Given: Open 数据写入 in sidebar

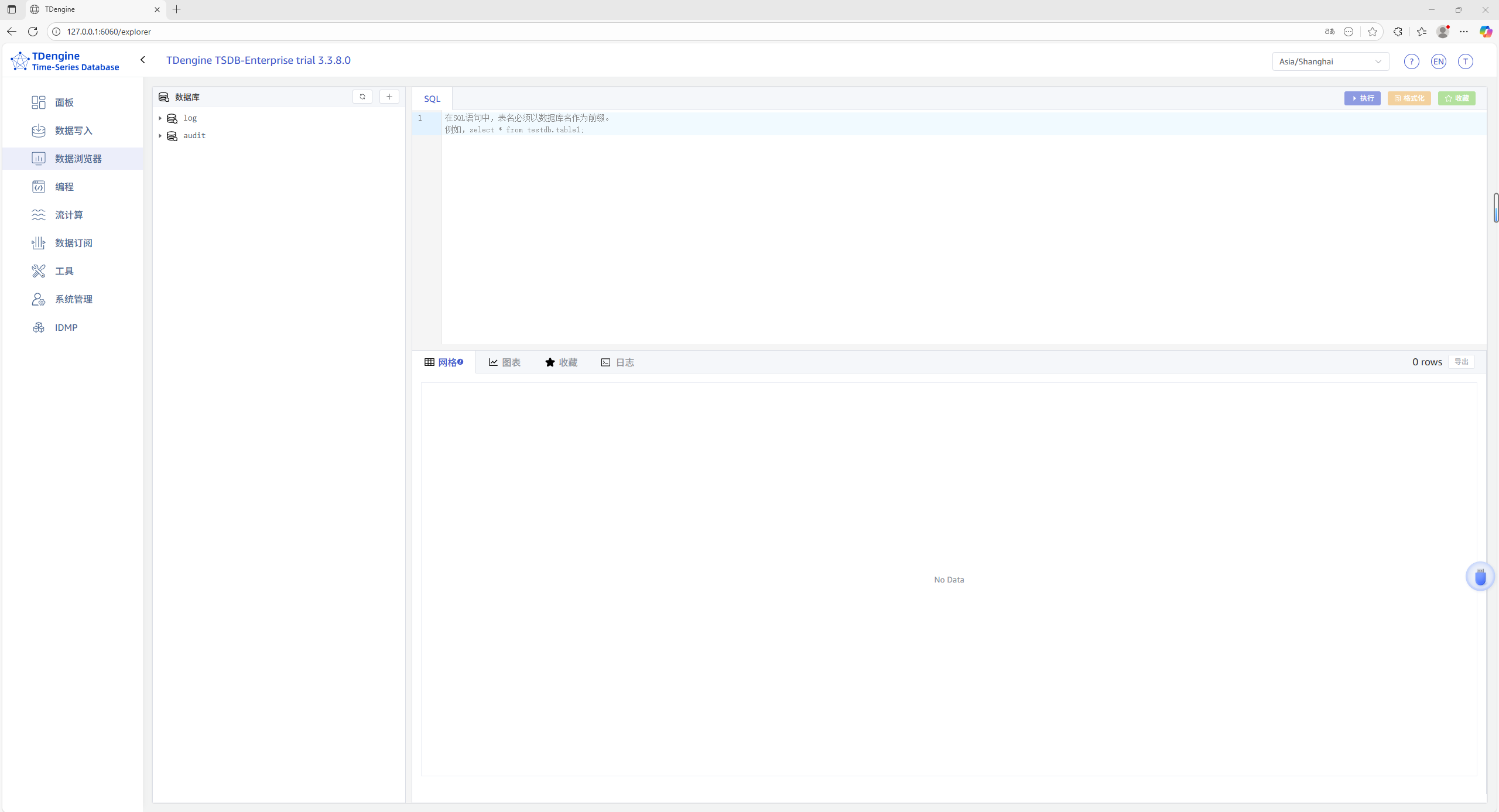Looking at the screenshot, I should pos(73,131).
